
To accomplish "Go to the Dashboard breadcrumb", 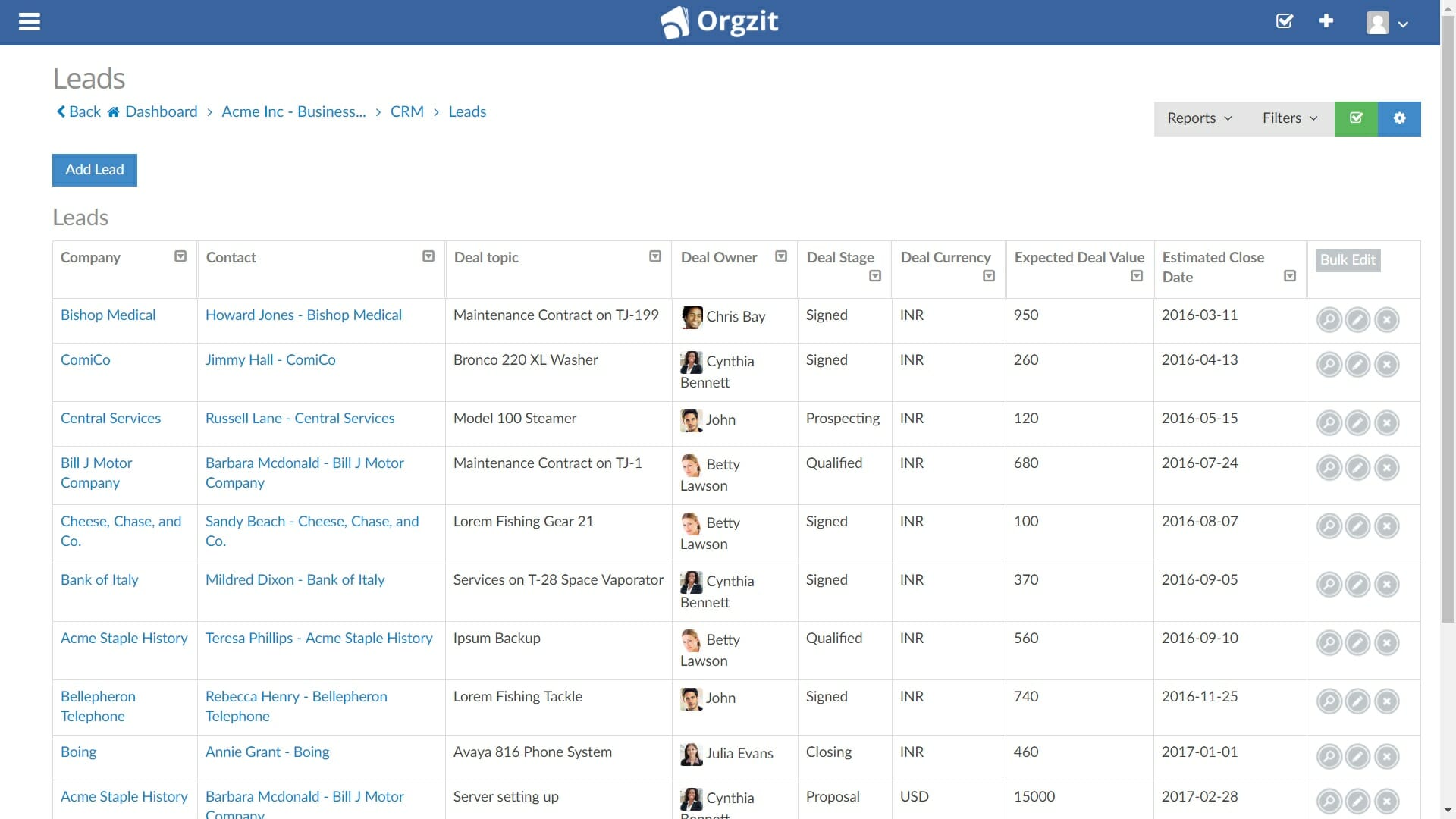I will (x=162, y=111).
